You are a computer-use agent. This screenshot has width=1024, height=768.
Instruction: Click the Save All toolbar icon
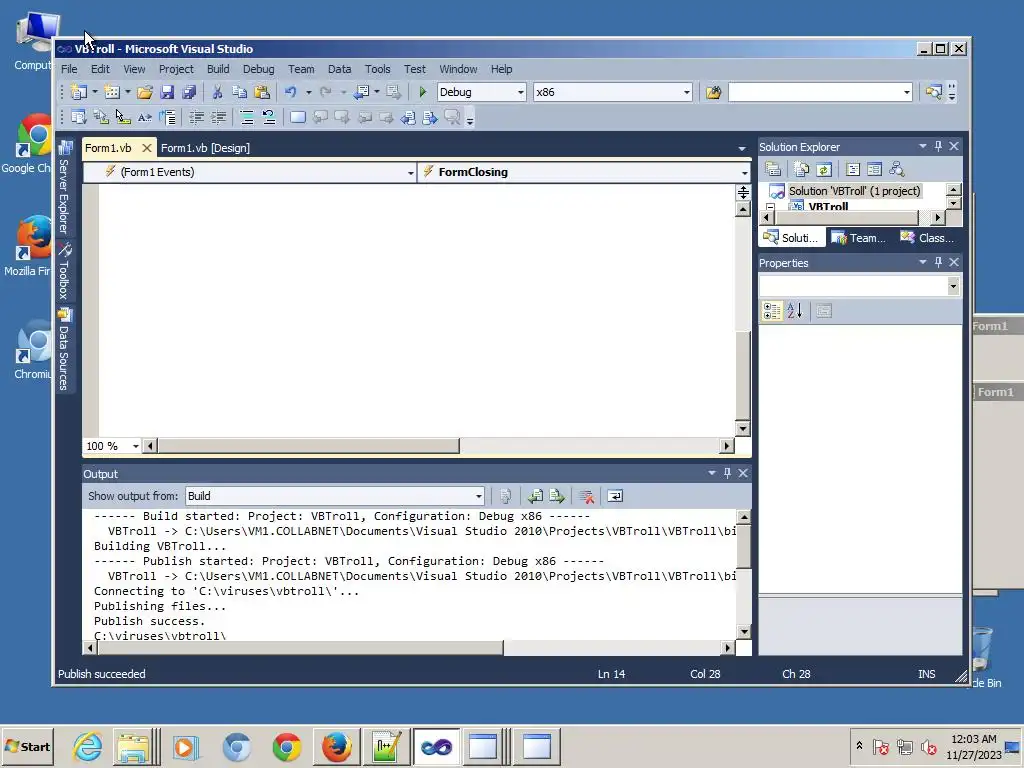[x=189, y=92]
